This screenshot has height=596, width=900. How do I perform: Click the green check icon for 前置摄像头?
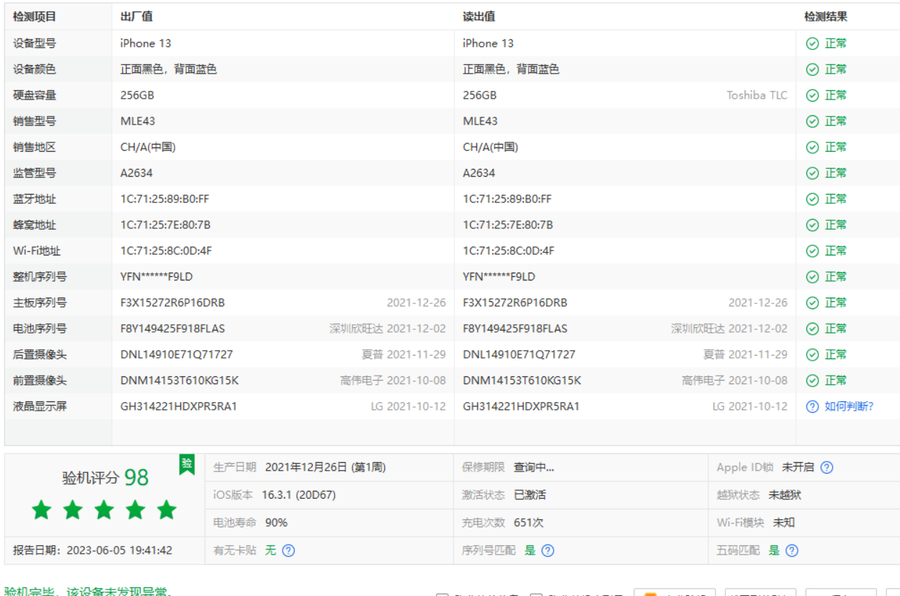[812, 381]
